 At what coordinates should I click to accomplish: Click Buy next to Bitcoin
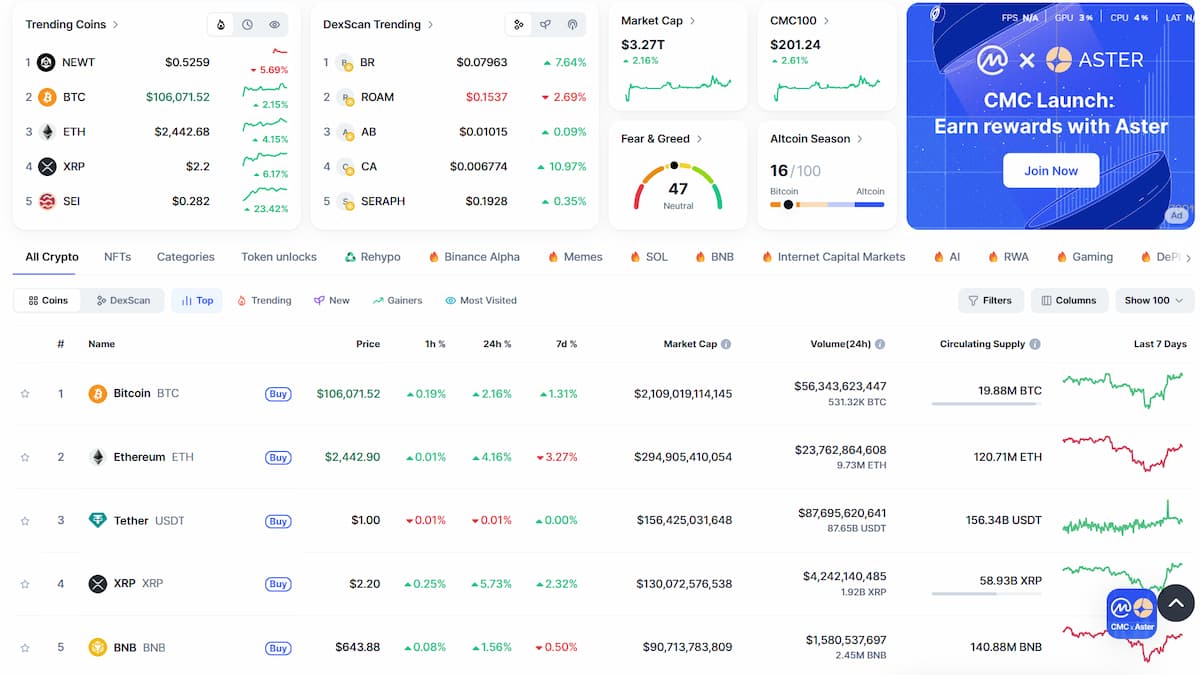click(x=278, y=394)
